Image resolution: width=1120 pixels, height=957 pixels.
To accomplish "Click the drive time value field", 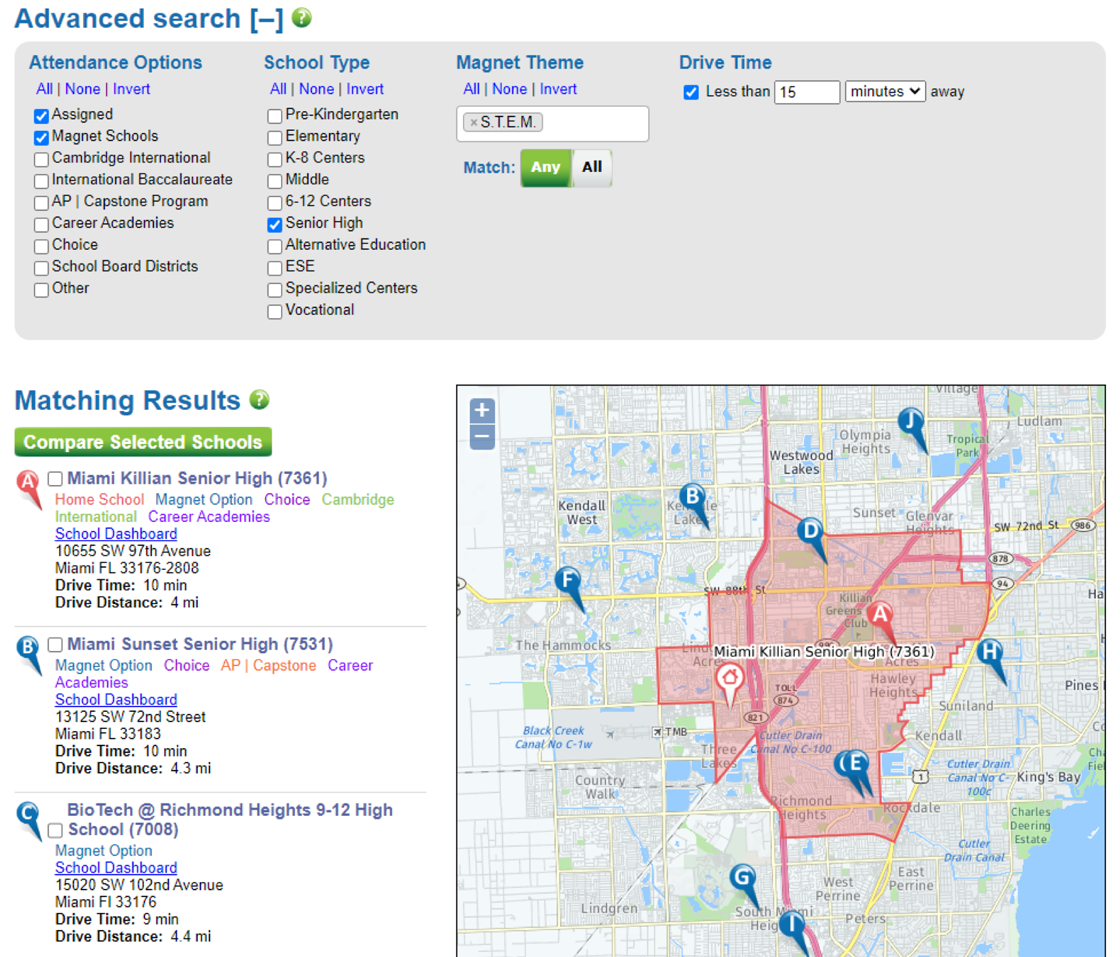I will coord(806,91).
